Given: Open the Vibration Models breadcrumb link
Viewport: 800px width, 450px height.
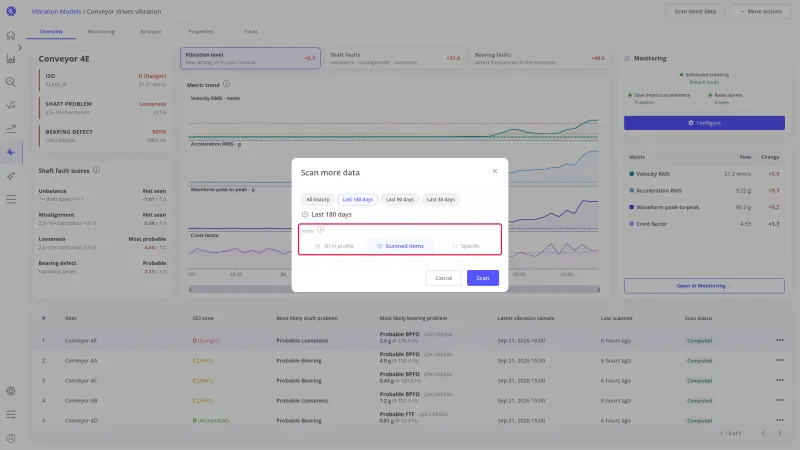Looking at the screenshot, I should pos(56,11).
